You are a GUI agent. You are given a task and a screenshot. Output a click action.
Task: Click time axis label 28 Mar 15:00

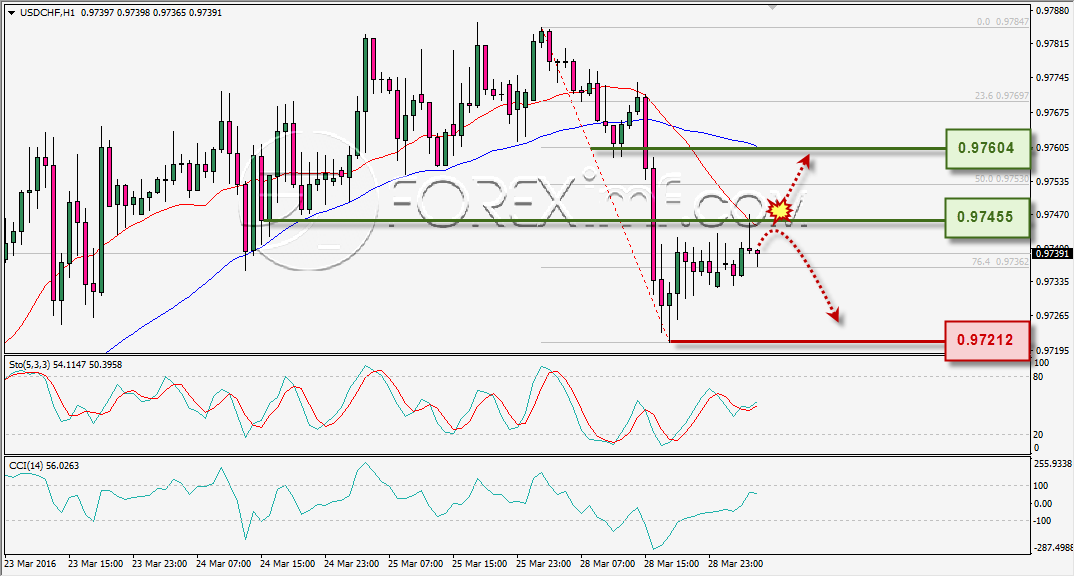(x=671, y=563)
